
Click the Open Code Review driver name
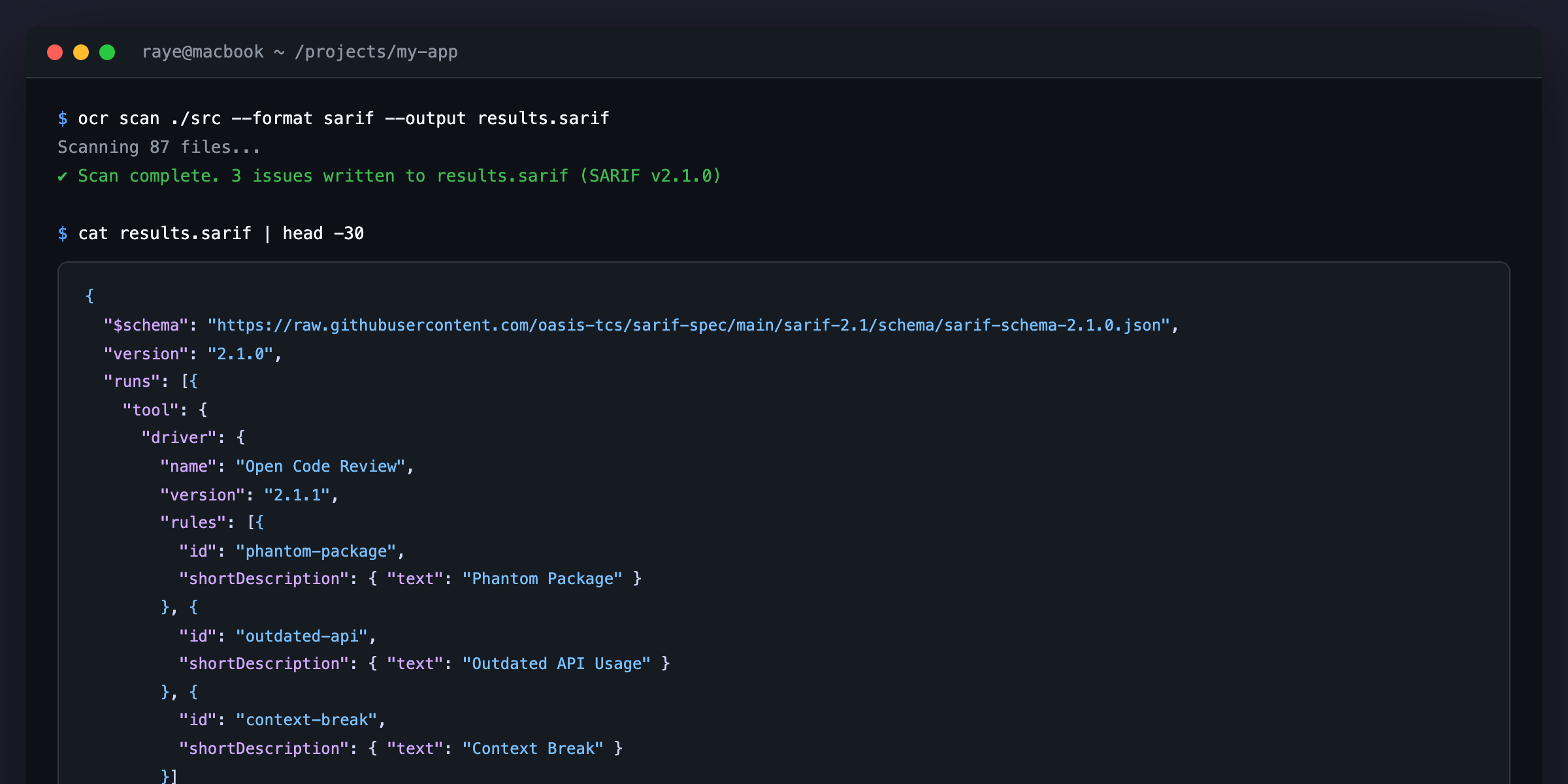[320, 466]
